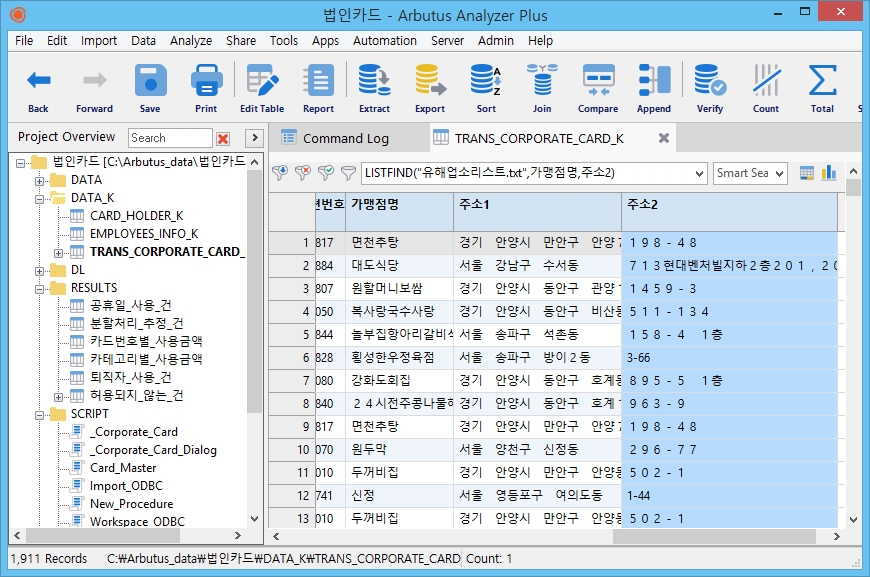Launch the Join command

[542, 88]
